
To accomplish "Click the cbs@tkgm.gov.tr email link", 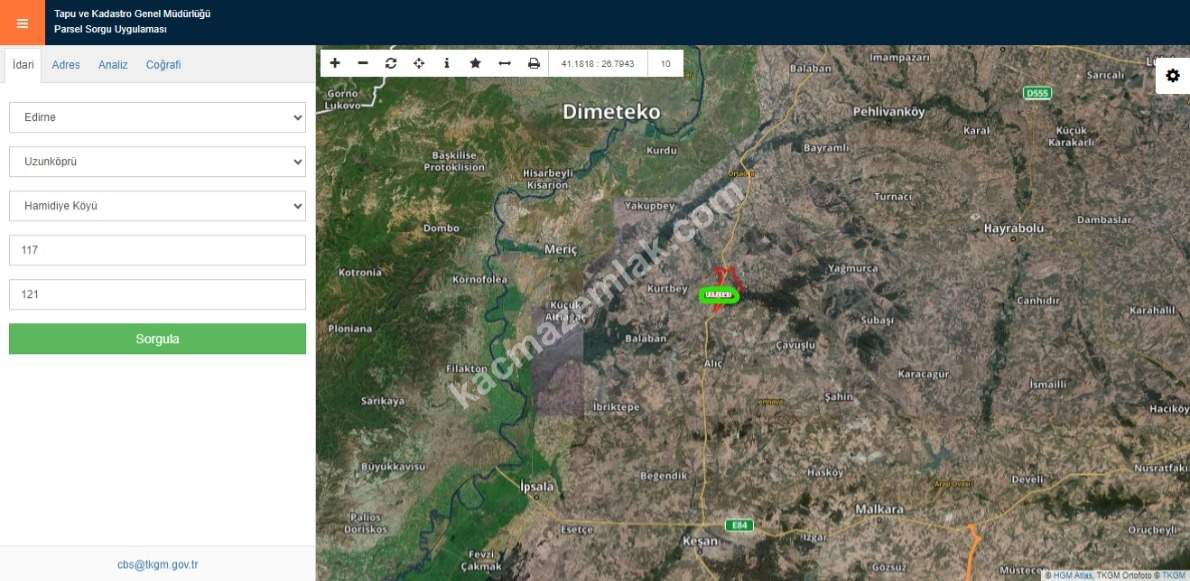I will click(157, 564).
